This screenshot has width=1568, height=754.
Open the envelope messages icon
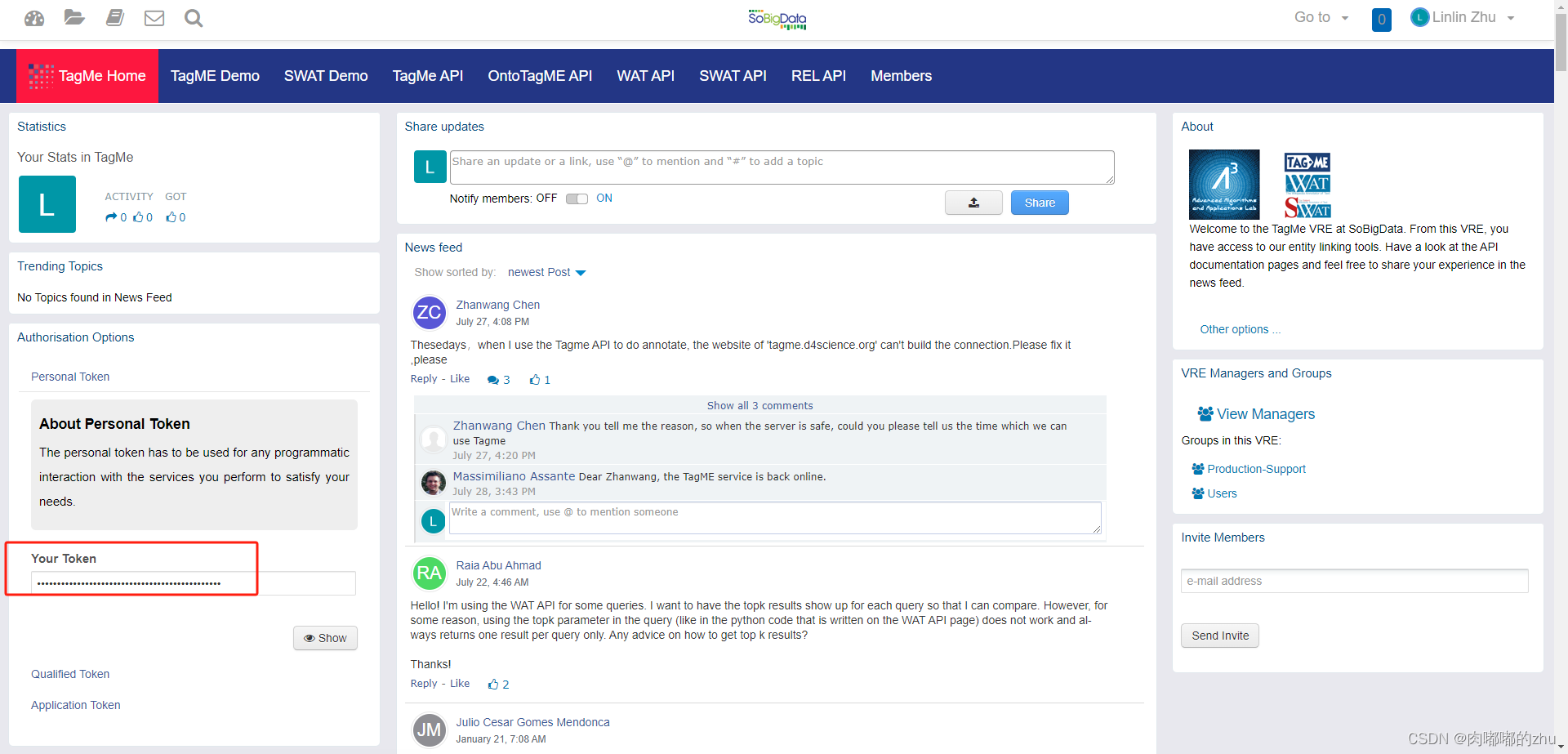[x=154, y=18]
